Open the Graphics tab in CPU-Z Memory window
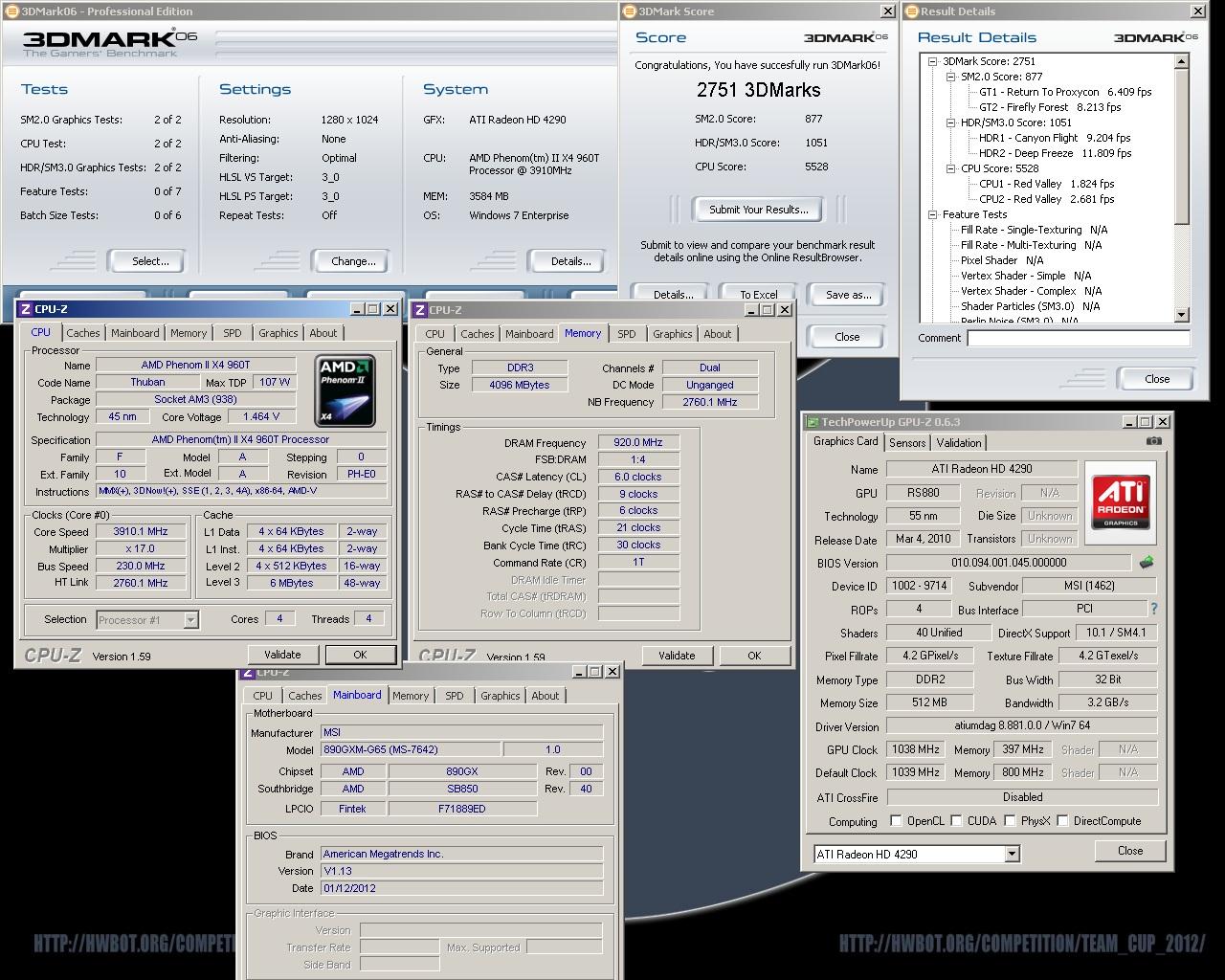Image resolution: width=1225 pixels, height=980 pixels. 673,334
